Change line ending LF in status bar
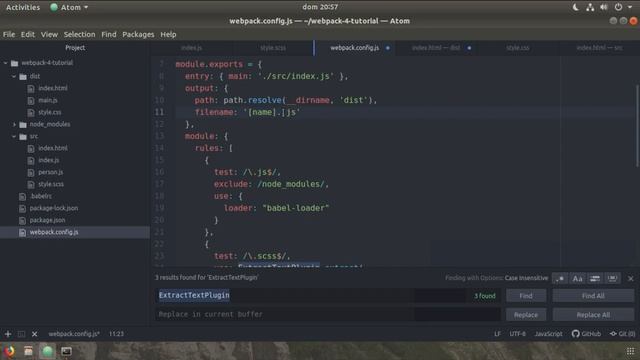 point(497,334)
